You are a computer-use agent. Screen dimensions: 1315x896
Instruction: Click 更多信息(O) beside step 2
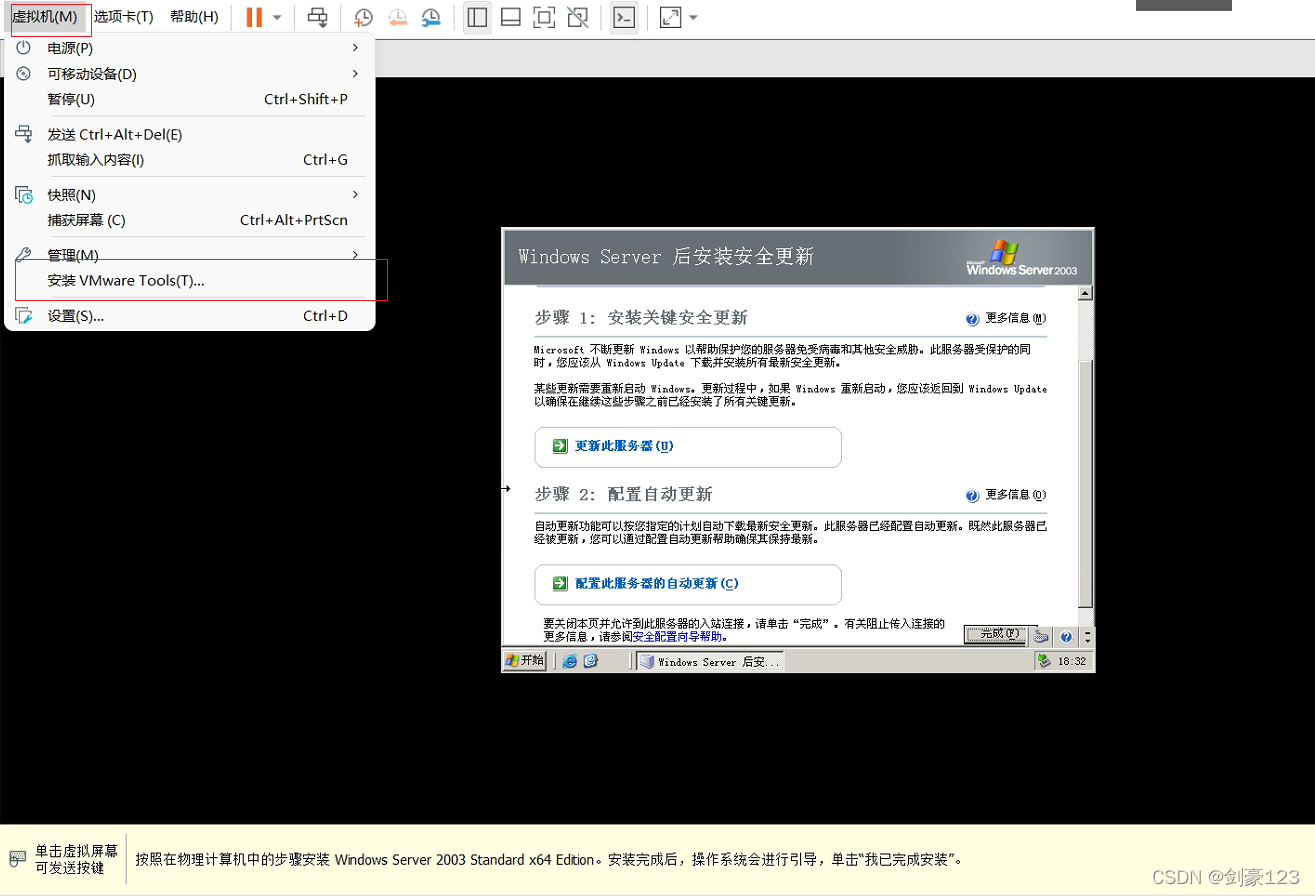1015,495
